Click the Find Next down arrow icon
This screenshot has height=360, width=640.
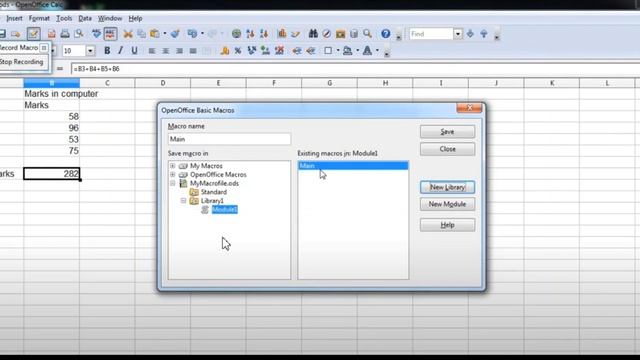click(x=470, y=34)
